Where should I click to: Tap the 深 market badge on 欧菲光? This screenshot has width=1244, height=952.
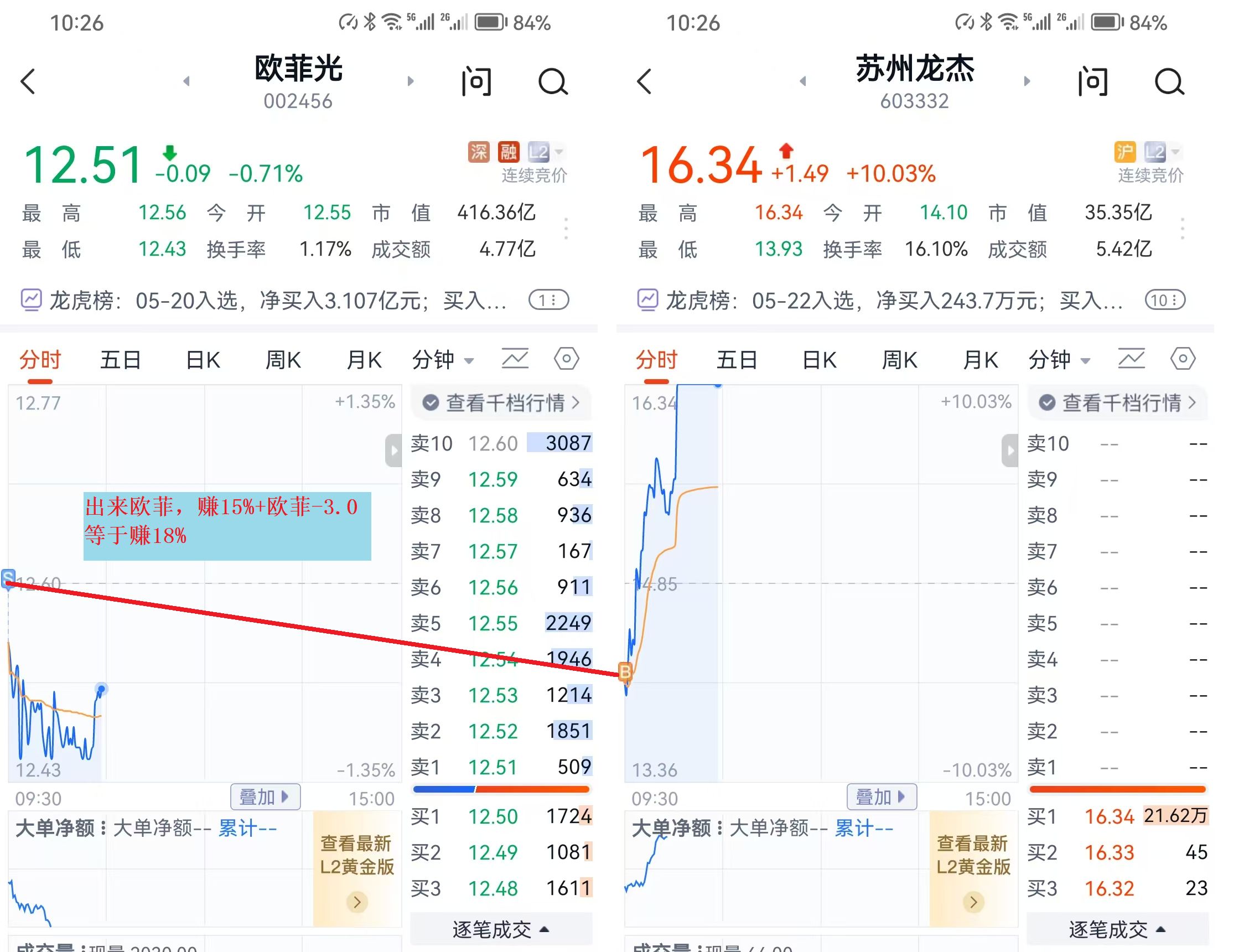coord(479,151)
